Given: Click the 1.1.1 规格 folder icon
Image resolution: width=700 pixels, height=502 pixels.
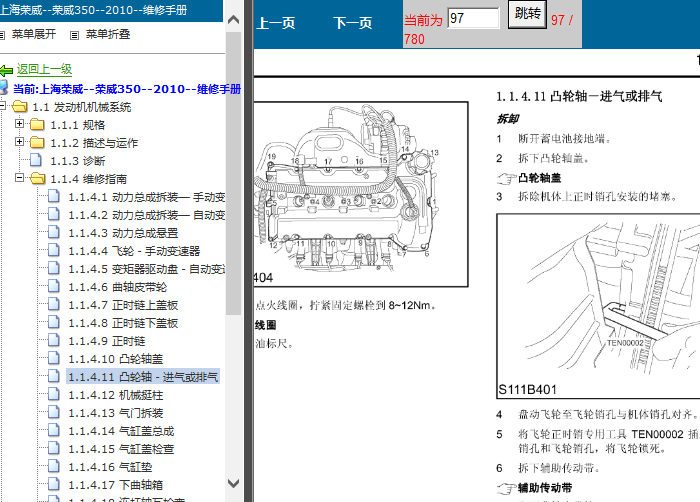Looking at the screenshot, I should [x=37, y=124].
